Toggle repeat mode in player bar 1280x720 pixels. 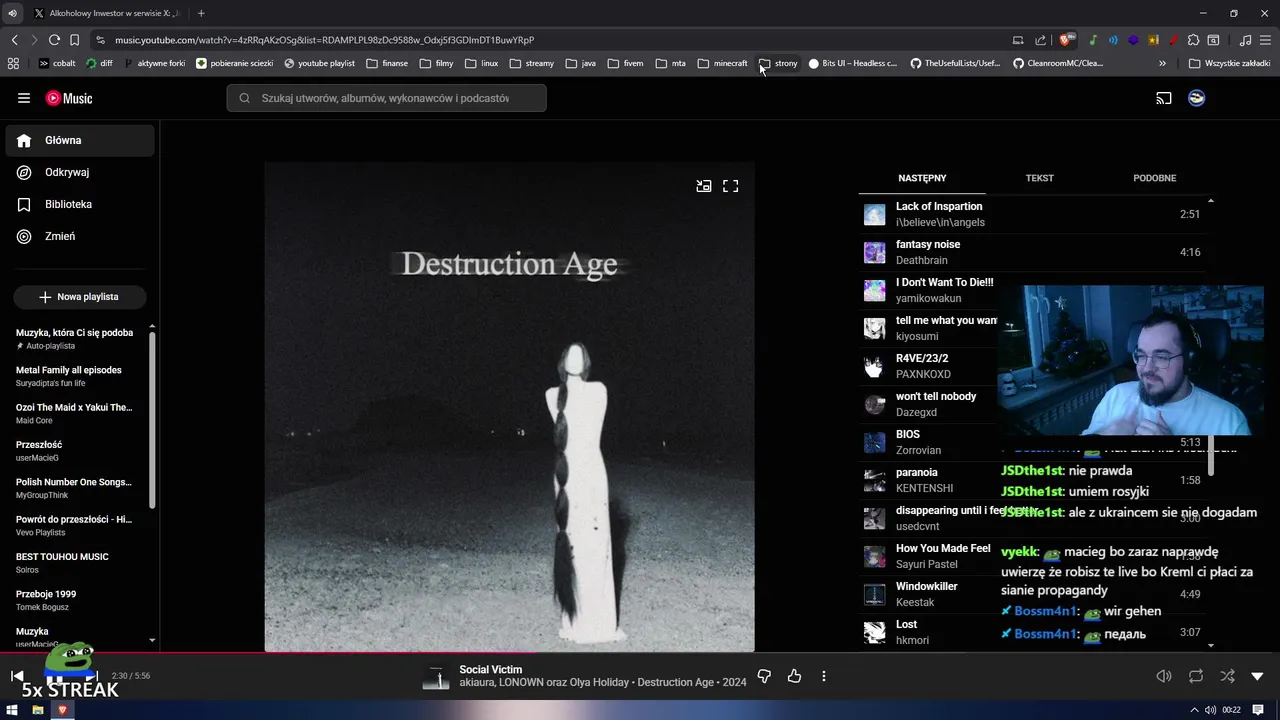tap(1196, 677)
